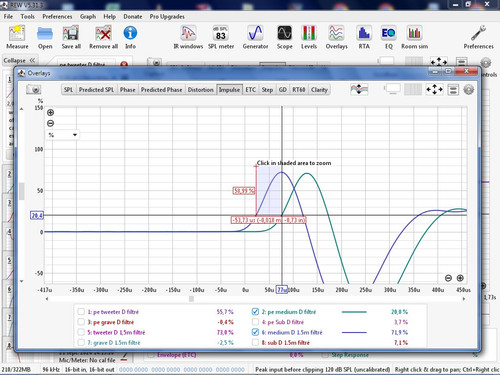Click the horizontal scrollbar thumb under graph
Viewport: 500px width, 375px height.
coord(191,299)
